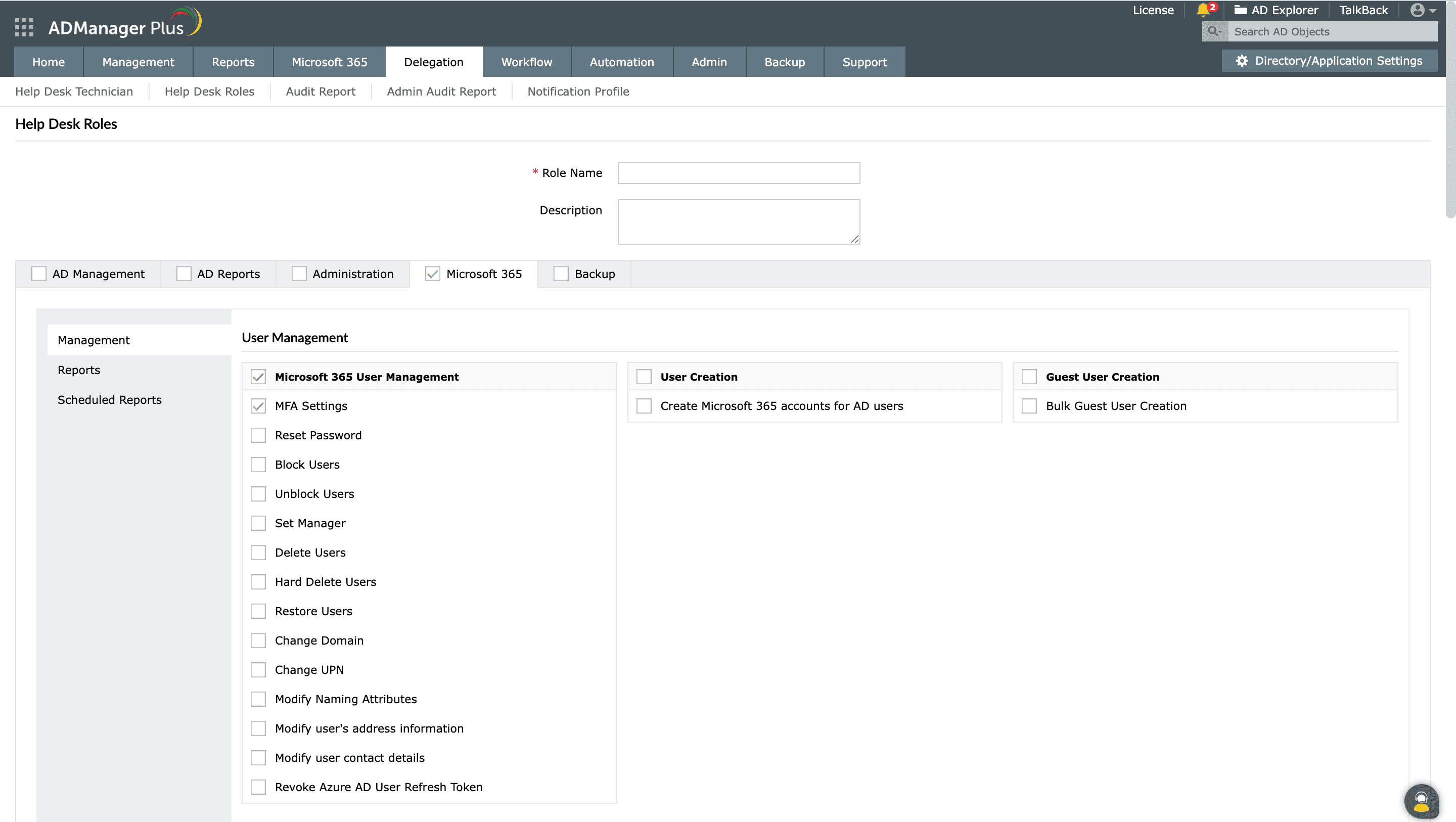The width and height of the screenshot is (1456, 822).
Task: Switch to the Workflow tab
Action: point(526,62)
